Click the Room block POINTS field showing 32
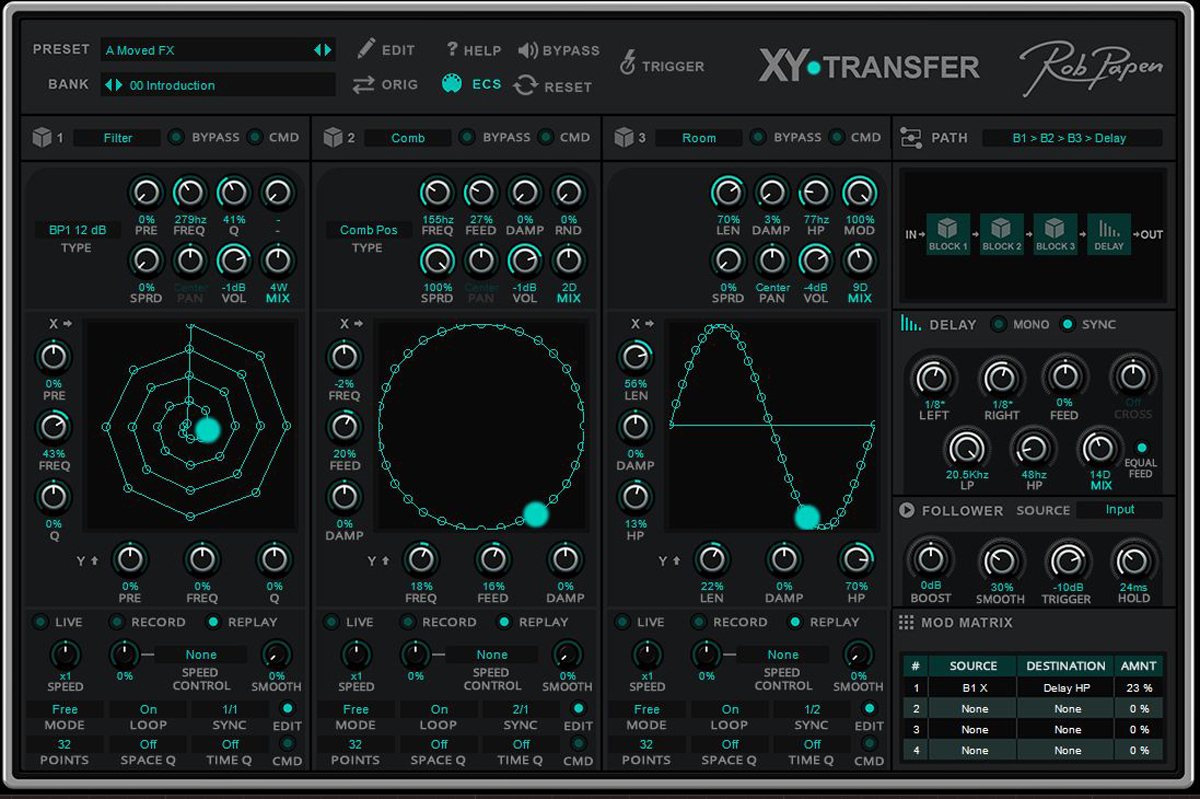1200x799 pixels. [646, 744]
